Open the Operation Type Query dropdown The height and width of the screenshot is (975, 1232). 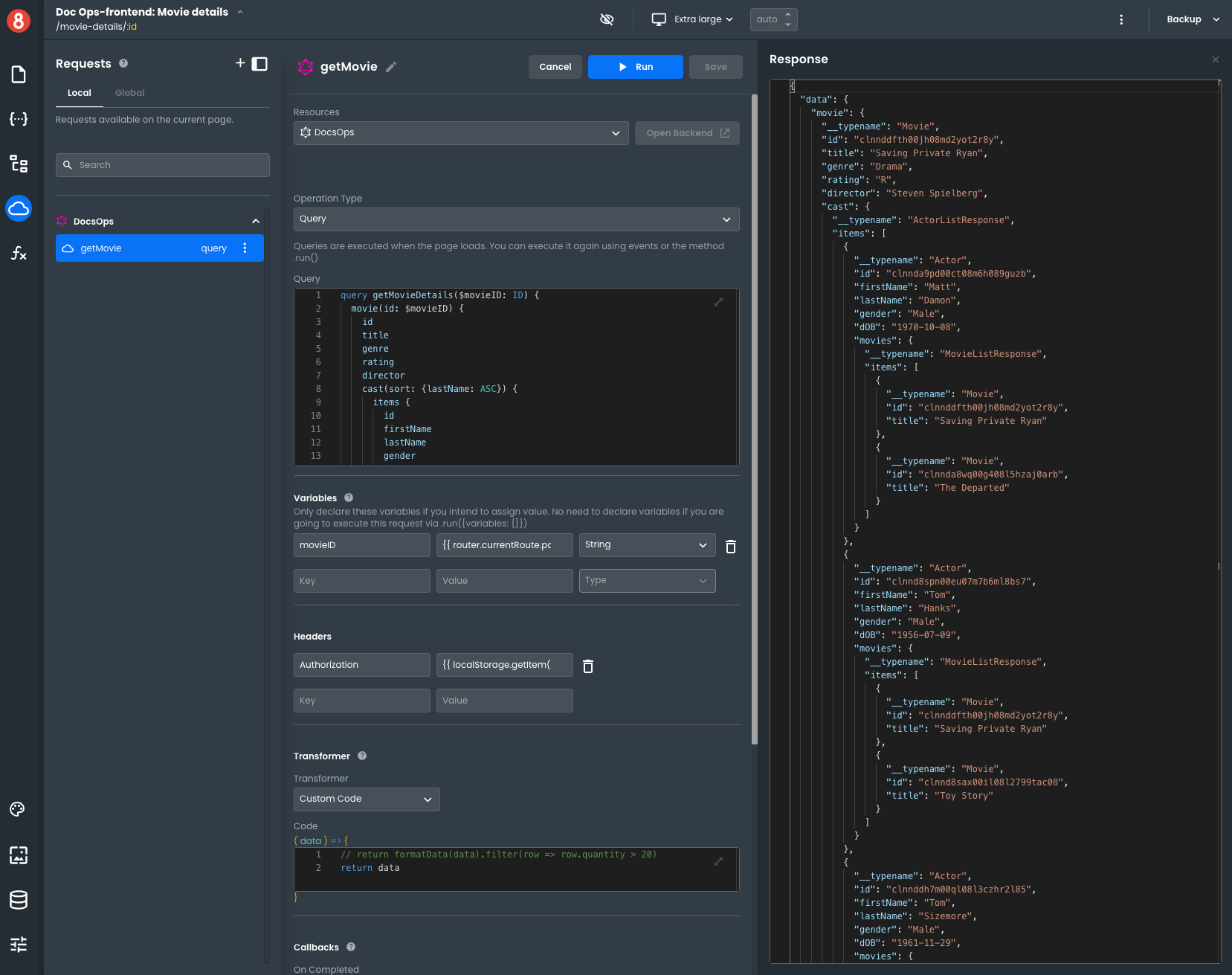click(x=516, y=219)
